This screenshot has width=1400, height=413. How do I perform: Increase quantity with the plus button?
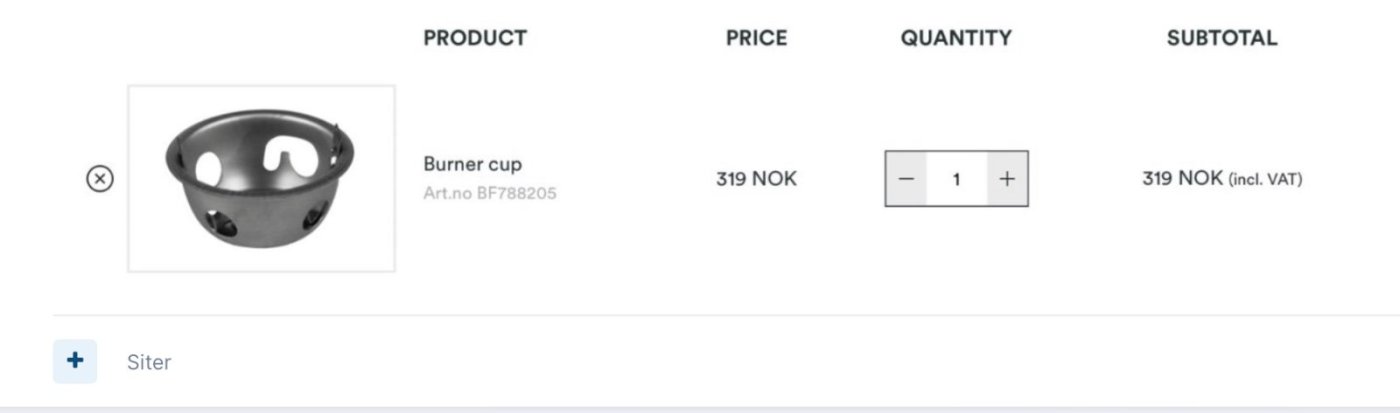coord(1007,179)
